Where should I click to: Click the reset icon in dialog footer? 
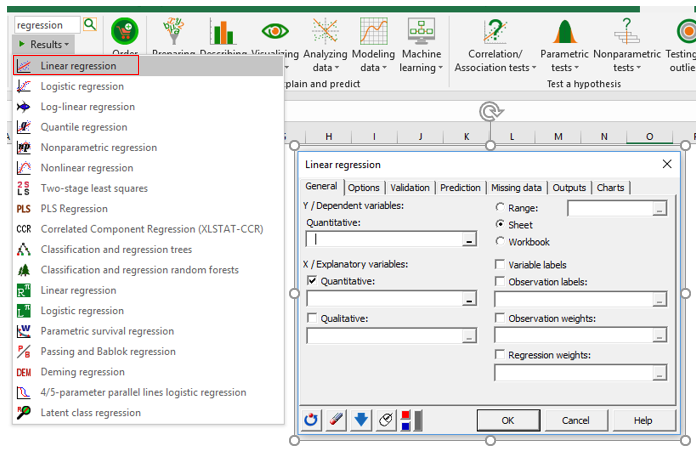tap(312, 420)
